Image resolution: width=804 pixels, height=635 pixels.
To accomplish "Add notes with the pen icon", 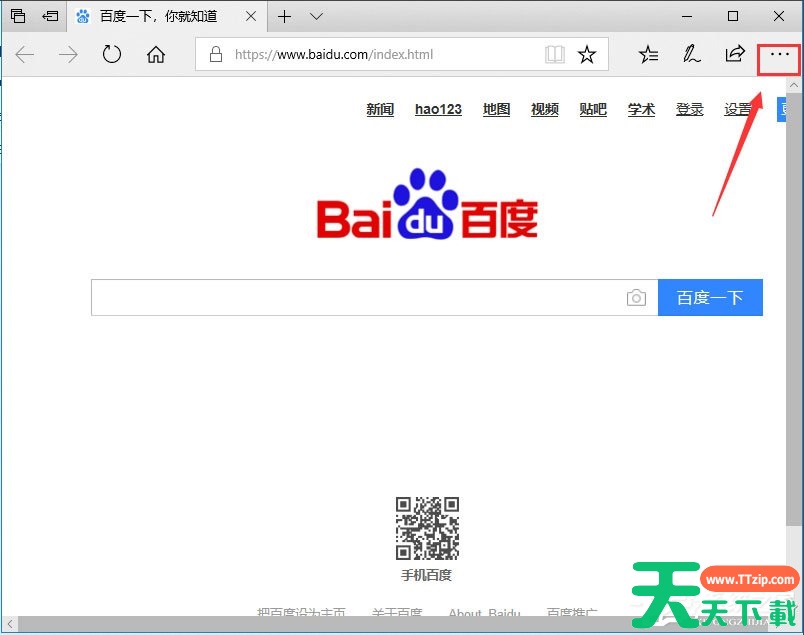I will tap(691, 54).
